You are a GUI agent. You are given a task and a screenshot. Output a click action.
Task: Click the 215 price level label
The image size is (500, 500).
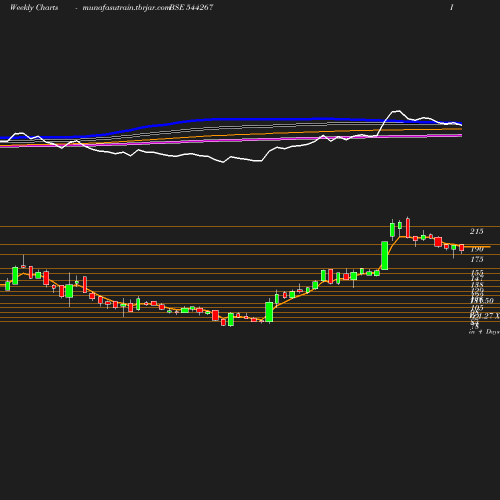[x=477, y=231]
